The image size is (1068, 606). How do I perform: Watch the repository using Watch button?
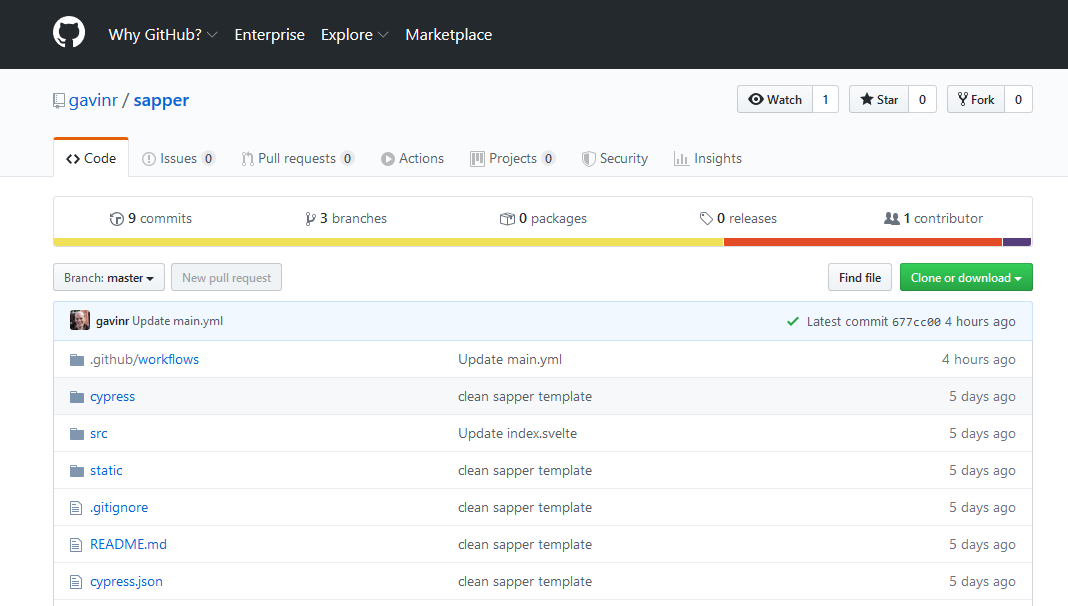point(775,99)
